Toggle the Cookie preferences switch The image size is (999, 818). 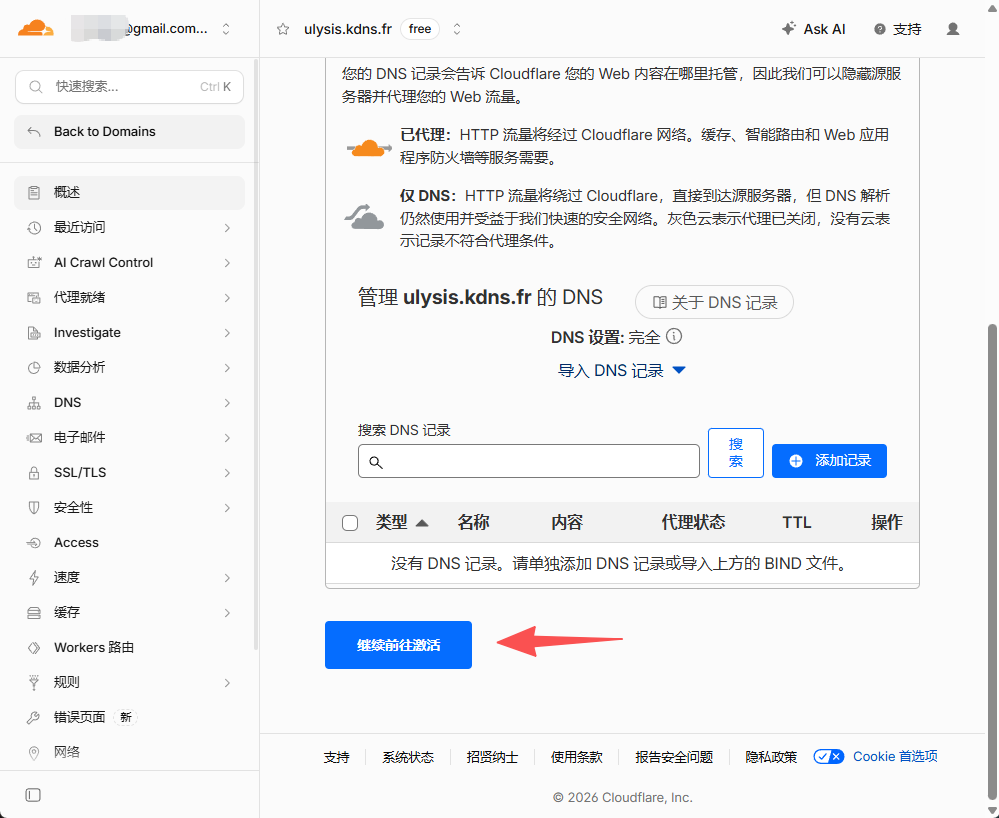click(829, 757)
